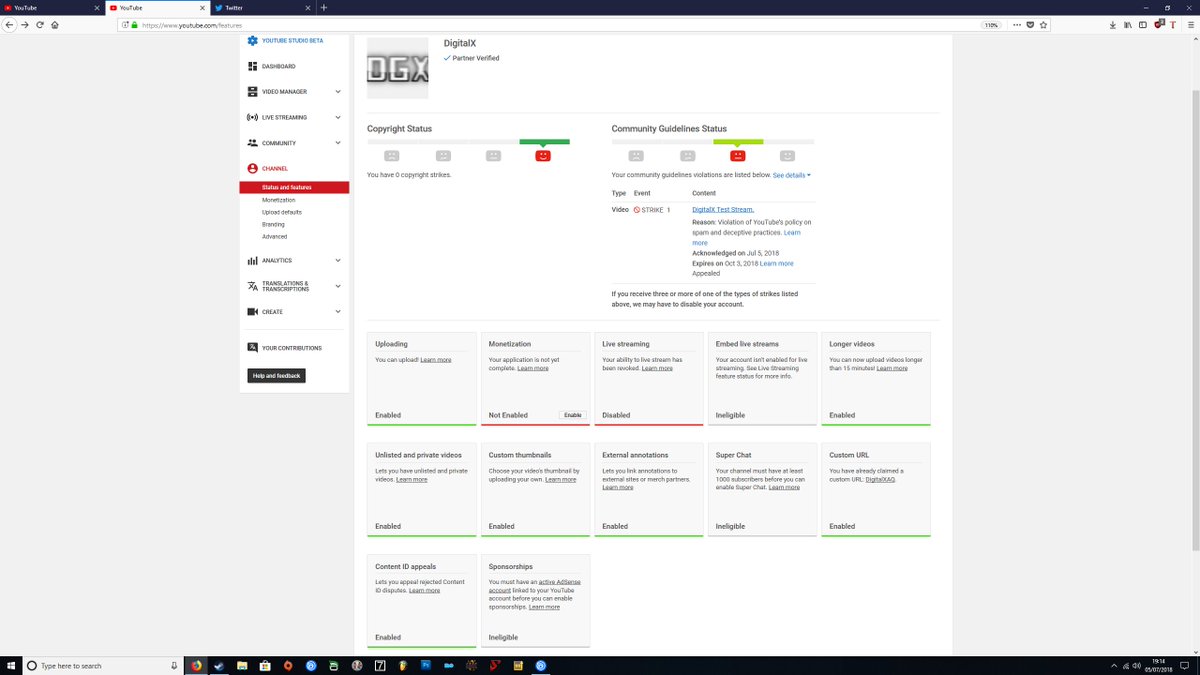Click the 110% zoom level indicator
This screenshot has width=1200, height=675.
click(x=991, y=25)
